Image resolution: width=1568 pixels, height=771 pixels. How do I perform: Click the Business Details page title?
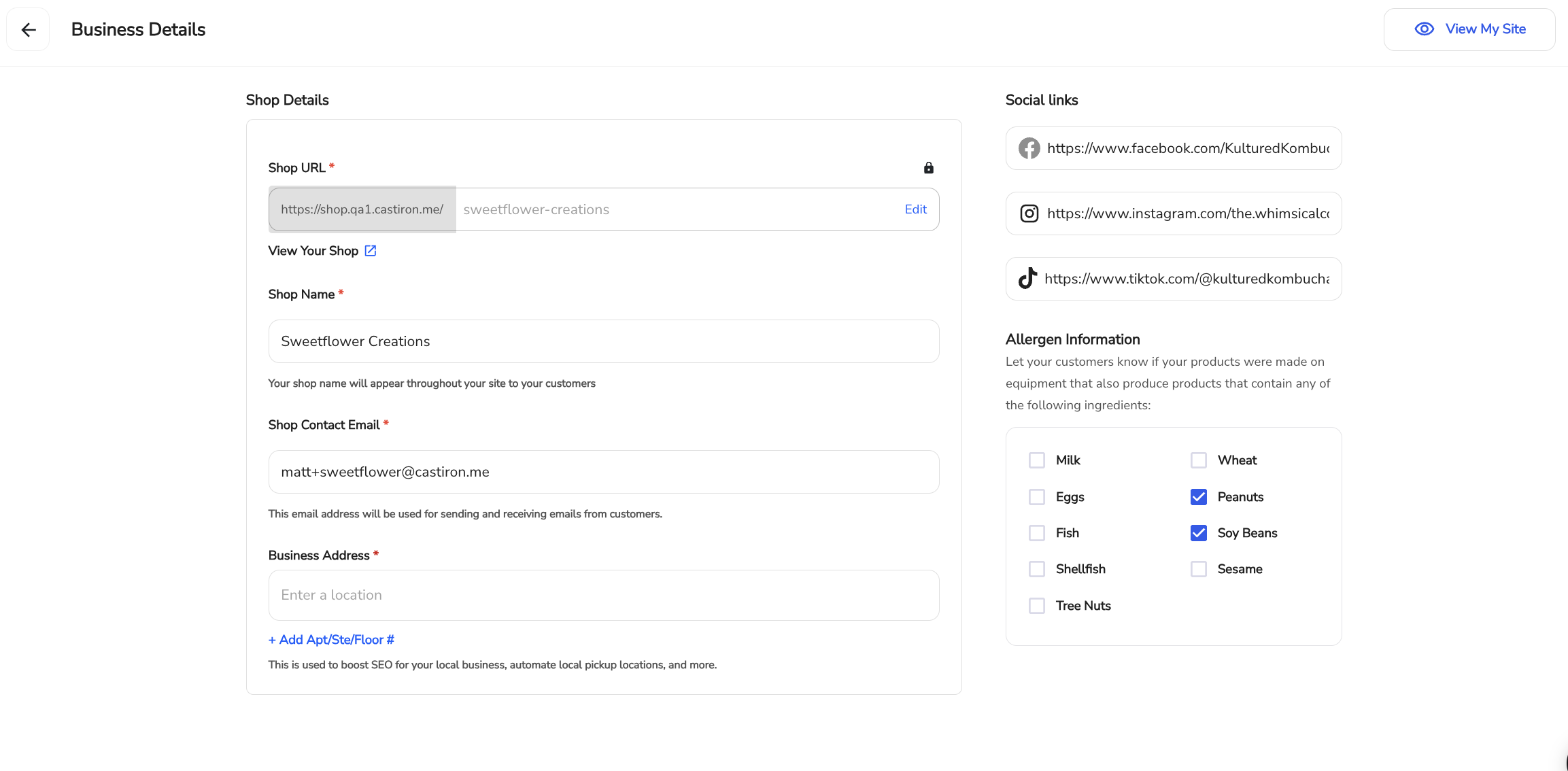[x=138, y=29]
